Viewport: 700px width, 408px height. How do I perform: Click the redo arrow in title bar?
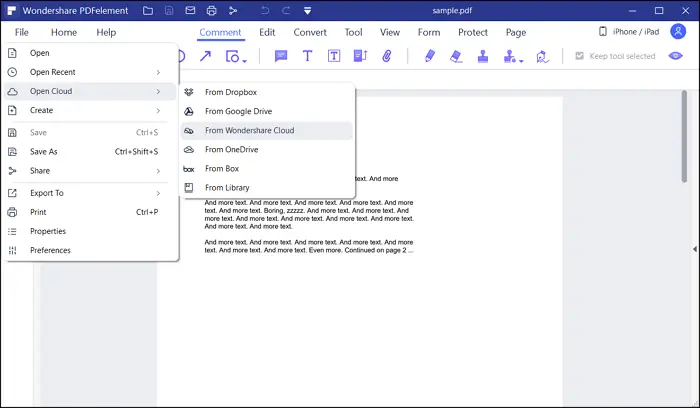pos(286,10)
